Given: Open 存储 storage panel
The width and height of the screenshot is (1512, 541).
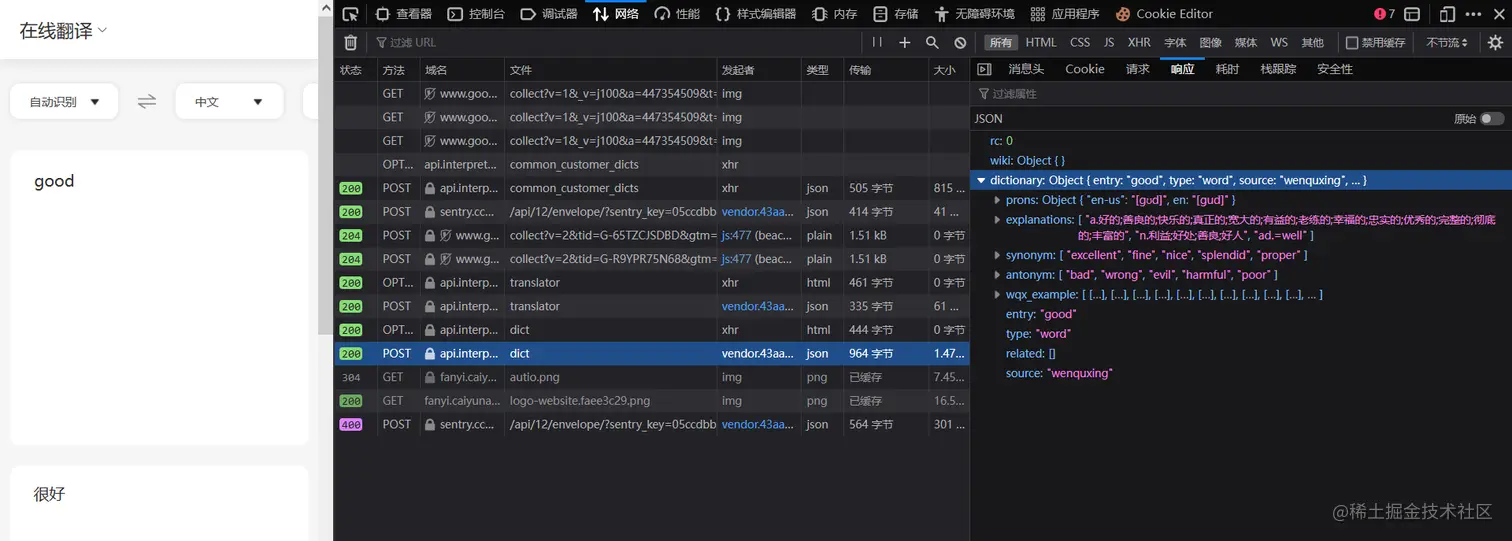Looking at the screenshot, I should [x=896, y=14].
